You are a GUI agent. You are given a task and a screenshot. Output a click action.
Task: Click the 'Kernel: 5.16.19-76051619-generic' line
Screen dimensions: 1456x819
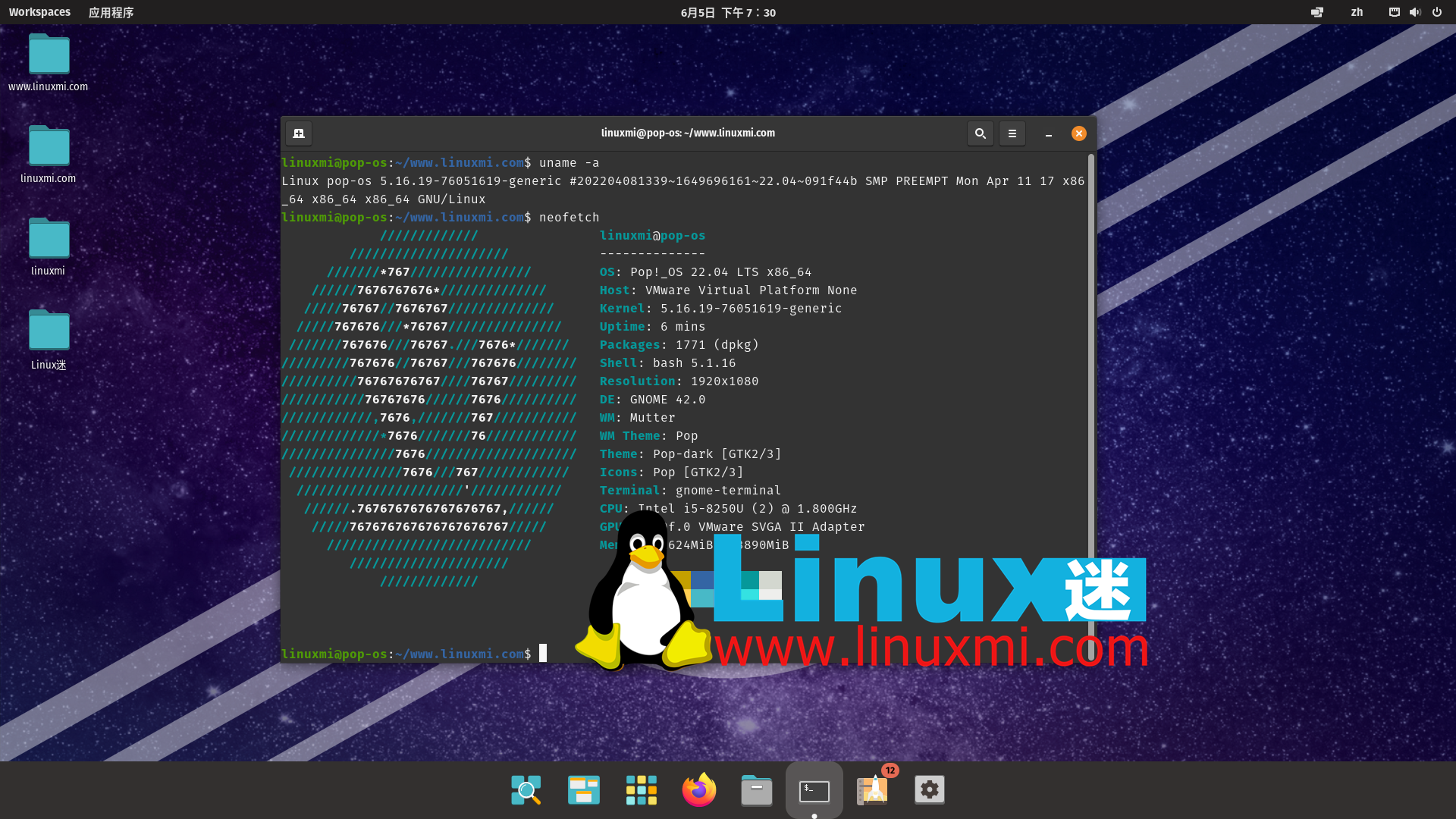coord(720,309)
